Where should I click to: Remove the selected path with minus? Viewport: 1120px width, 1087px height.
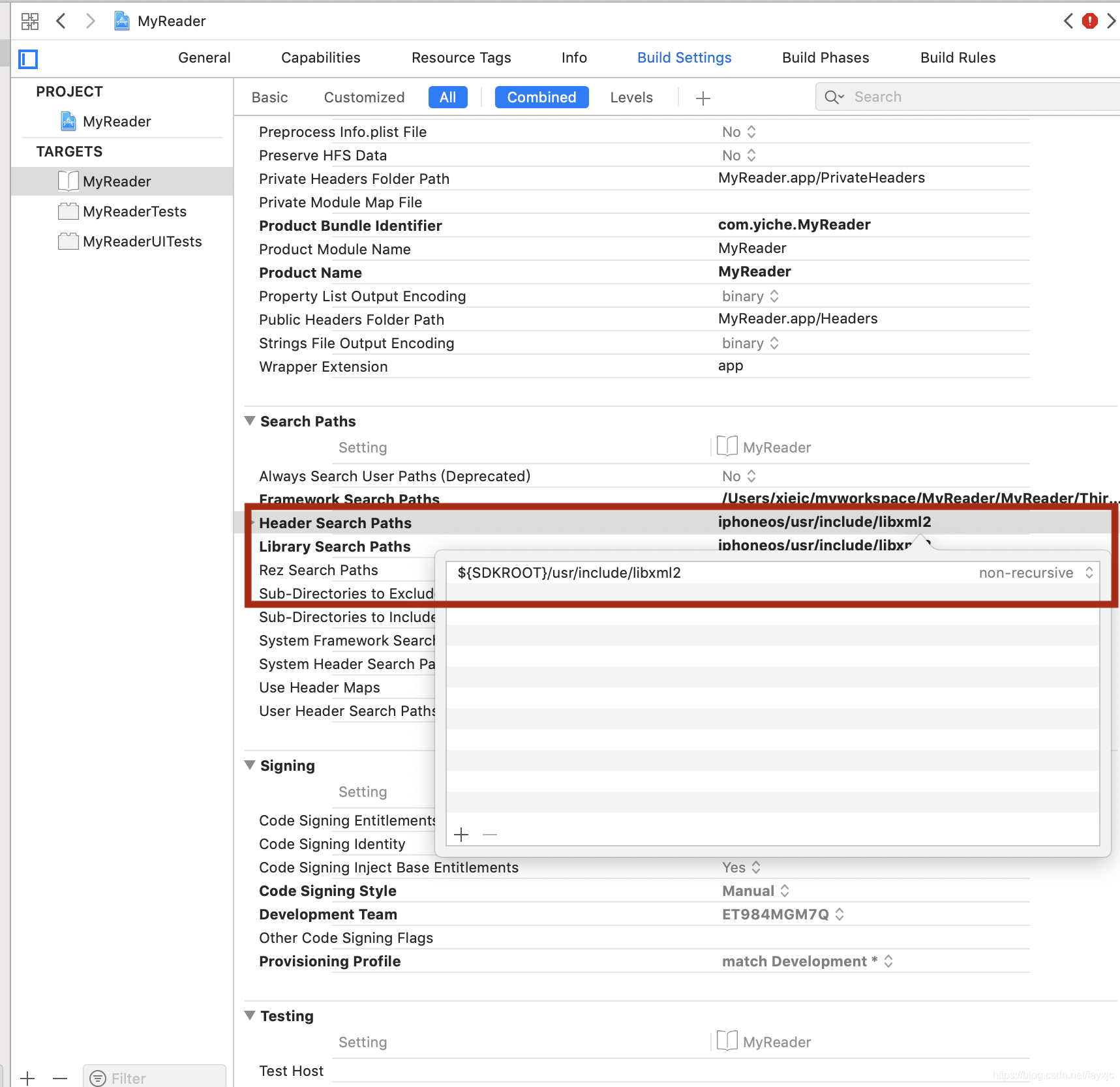[x=490, y=835]
